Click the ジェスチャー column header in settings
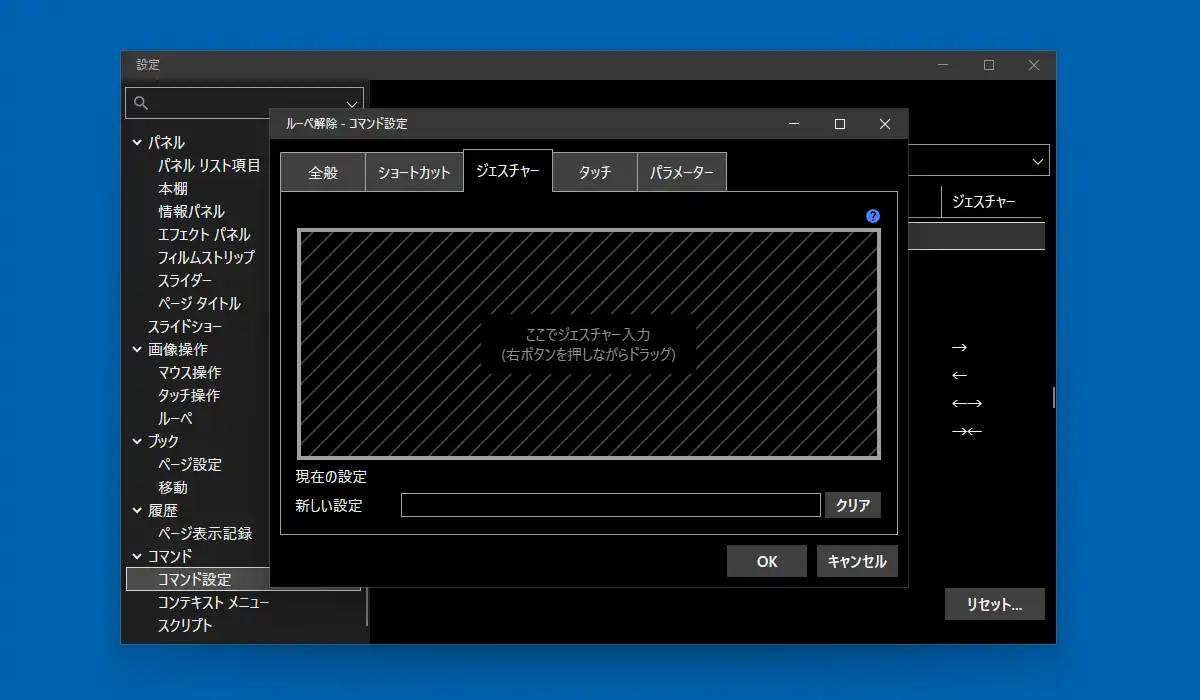The height and width of the screenshot is (700, 1200). [984, 202]
